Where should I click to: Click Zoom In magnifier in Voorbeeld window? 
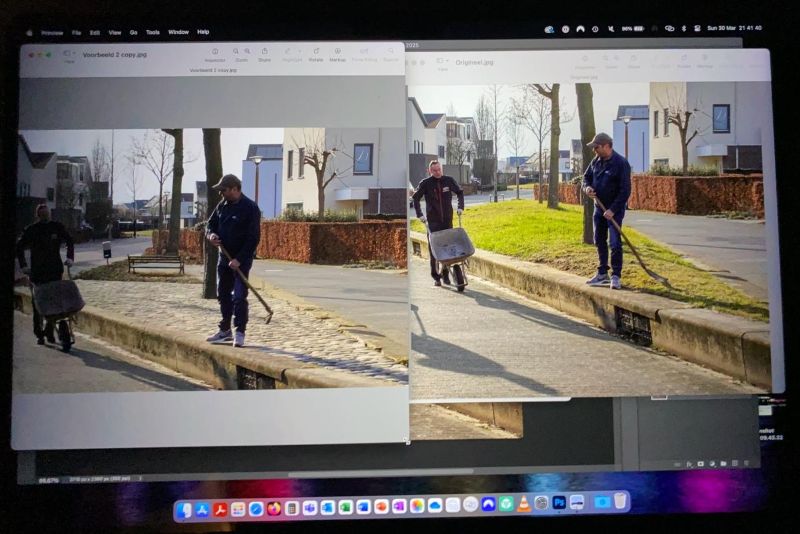click(x=246, y=52)
